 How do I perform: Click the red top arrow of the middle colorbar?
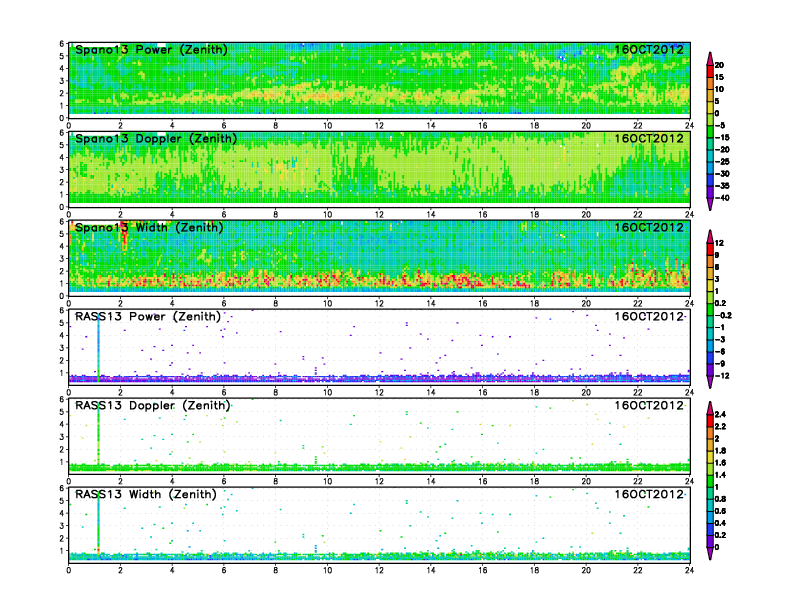710,234
